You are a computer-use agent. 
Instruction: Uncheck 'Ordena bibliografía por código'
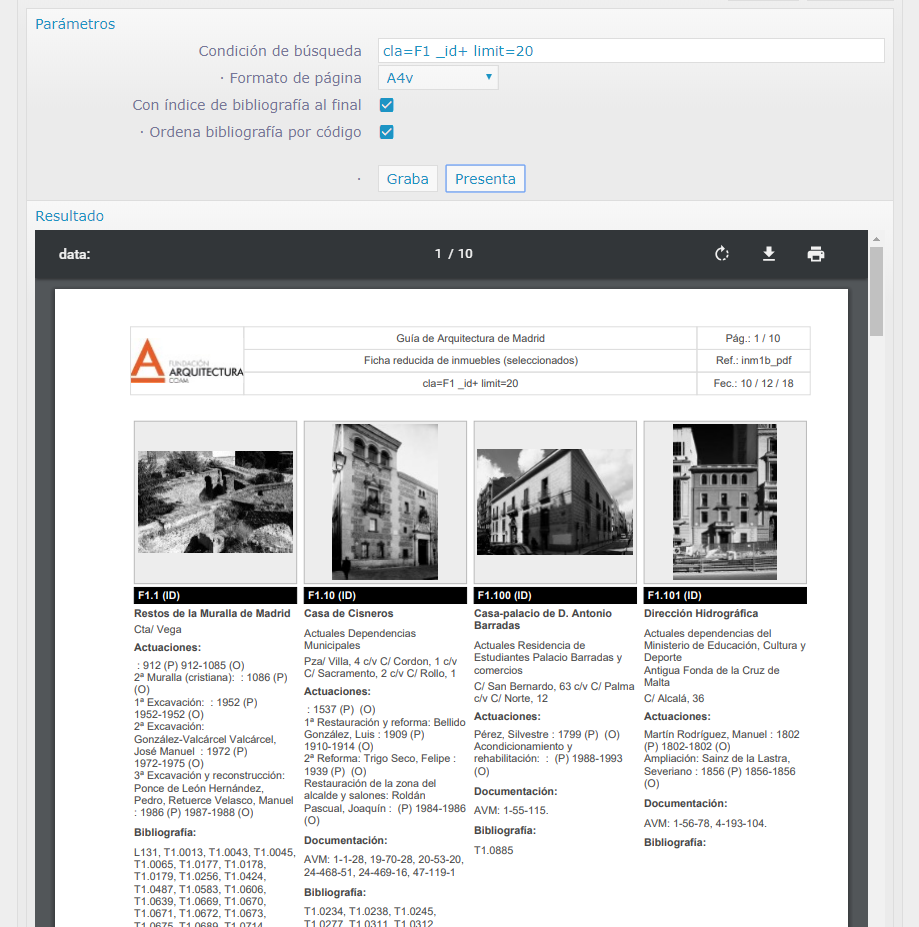pos(387,132)
